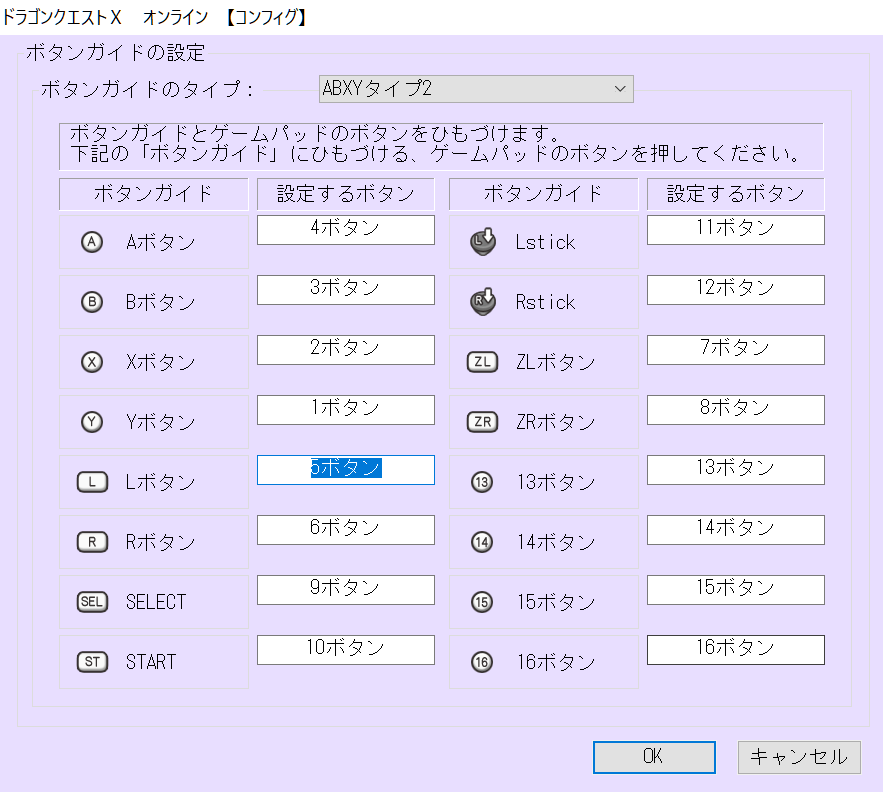This screenshot has width=883, height=792.
Task: Click the X button guide icon
Action: pos(92,362)
